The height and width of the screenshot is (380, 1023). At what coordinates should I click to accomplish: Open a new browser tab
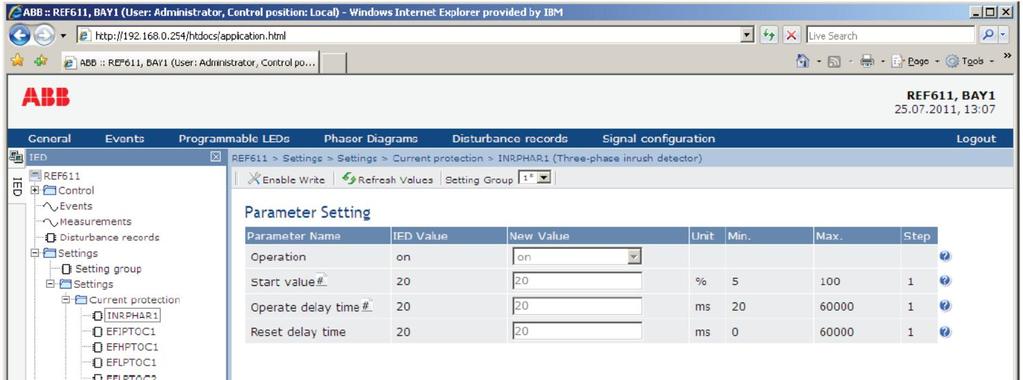pos(333,63)
